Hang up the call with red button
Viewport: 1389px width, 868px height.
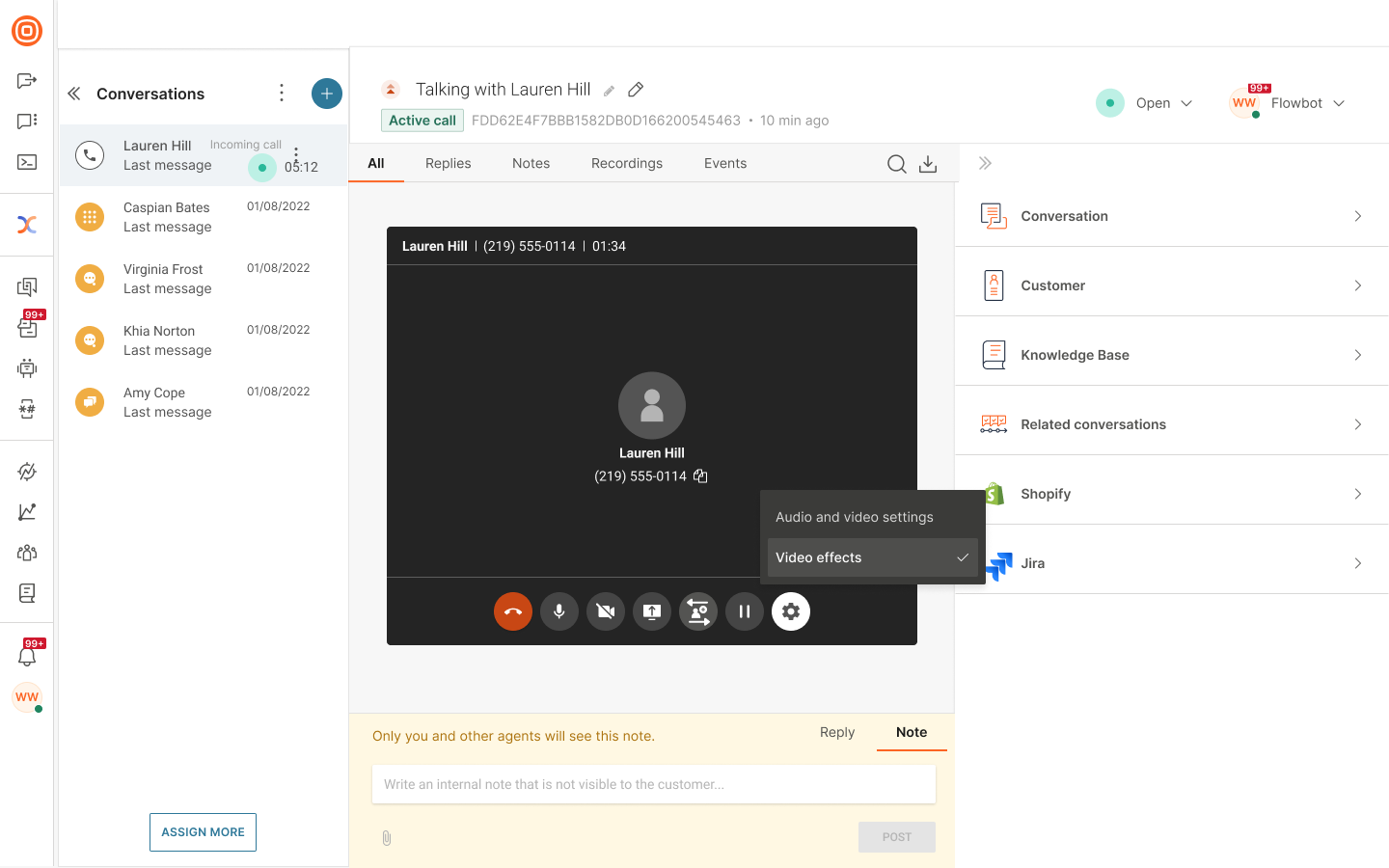pos(513,611)
